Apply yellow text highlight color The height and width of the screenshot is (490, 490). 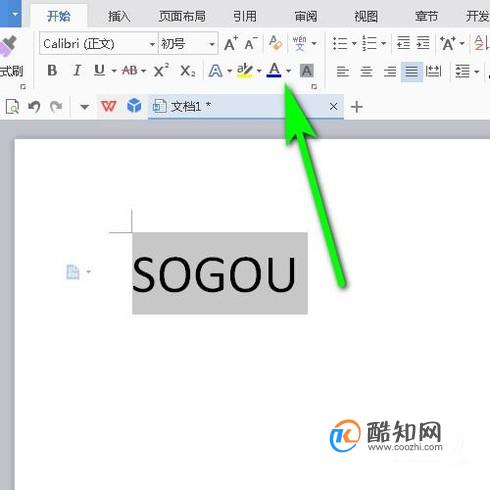pos(244,71)
